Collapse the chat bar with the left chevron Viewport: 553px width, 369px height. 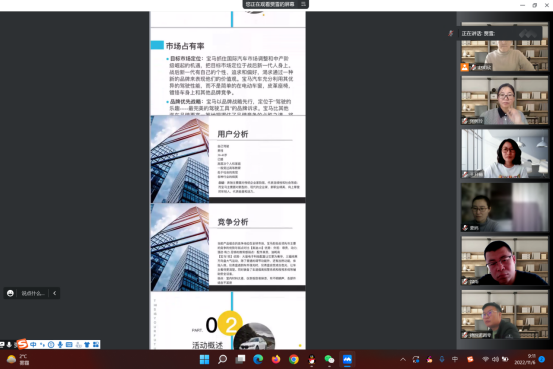[x=55, y=293]
